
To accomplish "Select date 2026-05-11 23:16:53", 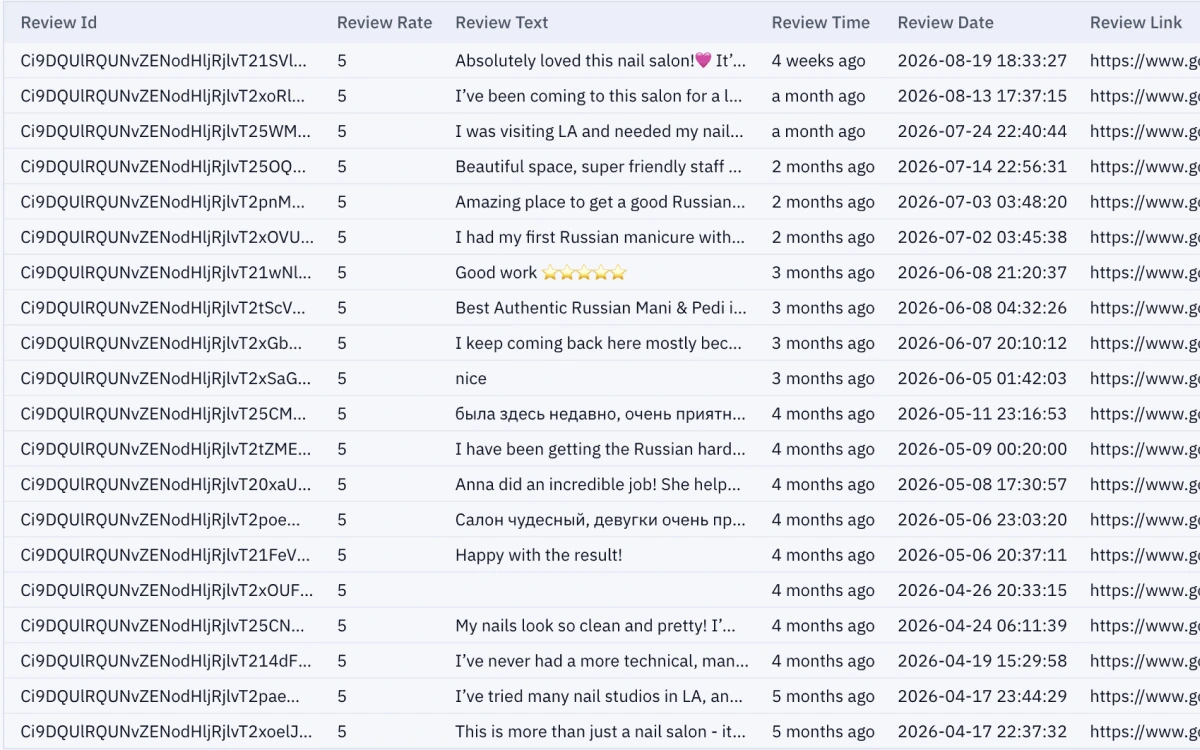I will (982, 414).
